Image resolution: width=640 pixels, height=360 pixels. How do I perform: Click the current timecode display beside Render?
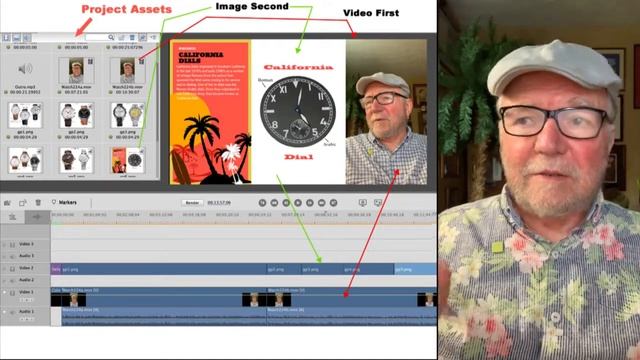pos(219,203)
